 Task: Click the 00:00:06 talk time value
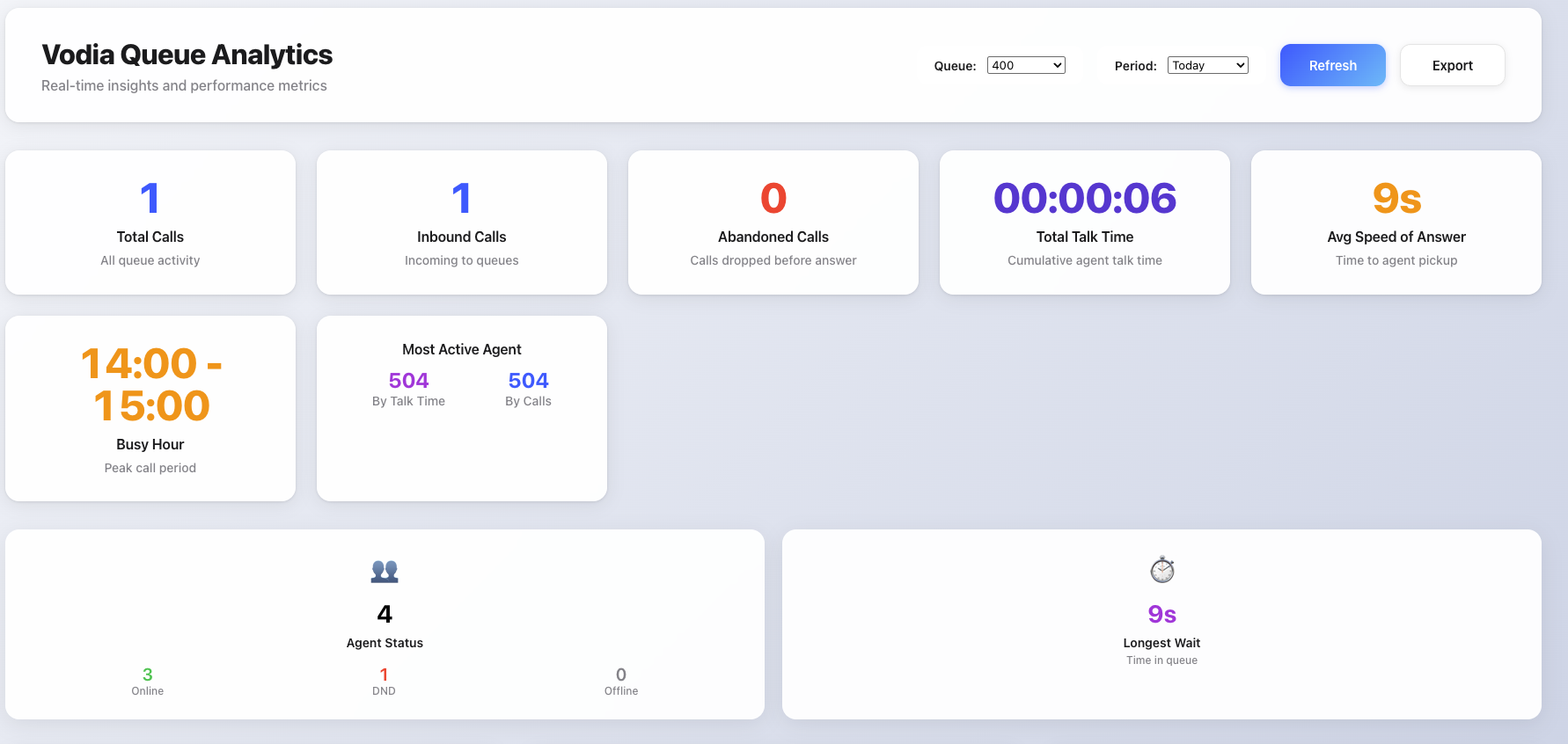coord(1085,198)
